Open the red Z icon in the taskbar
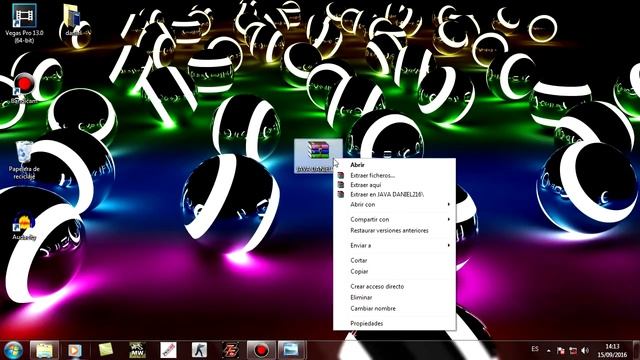 pyautogui.click(x=230, y=350)
